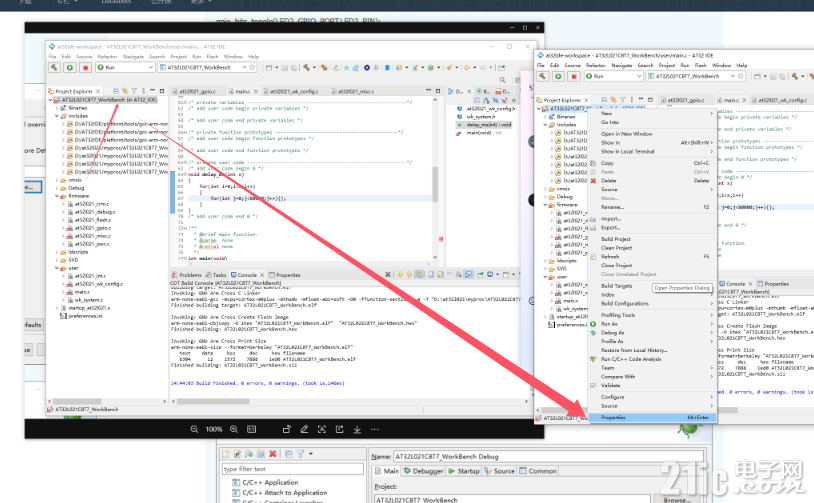
Task: Click filter funnel icon in debug dialog
Action: (x=301, y=454)
